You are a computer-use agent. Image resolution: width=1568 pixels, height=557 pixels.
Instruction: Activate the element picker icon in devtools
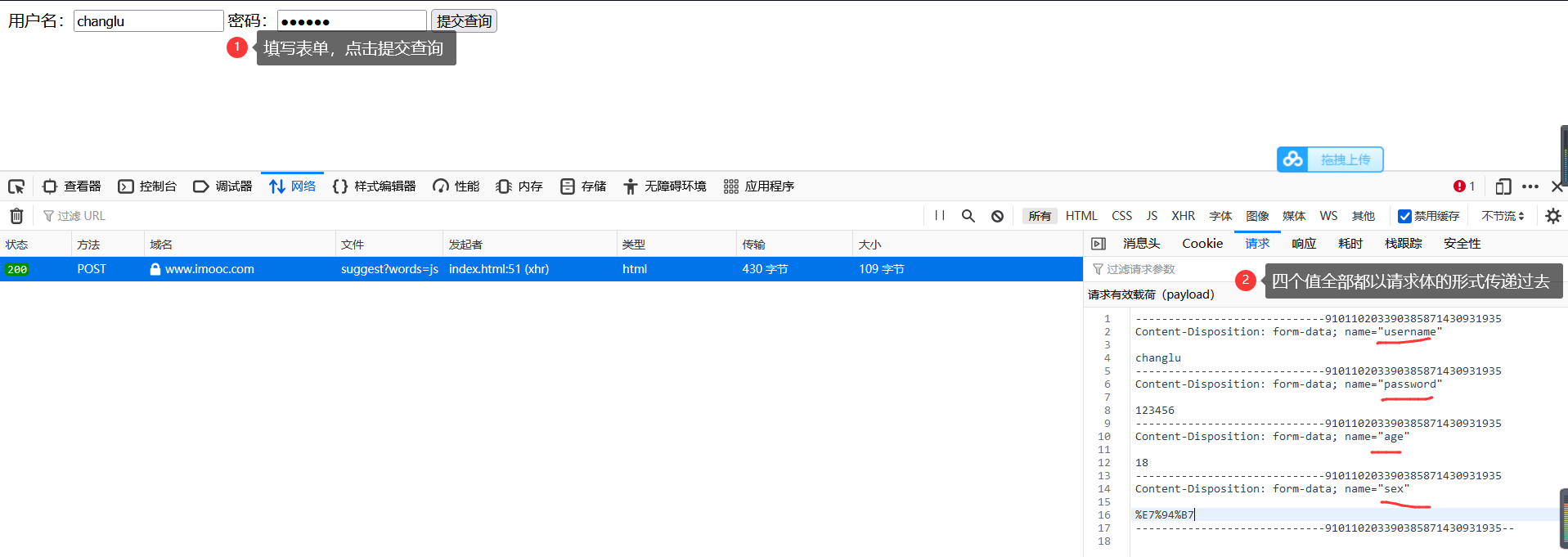click(16, 186)
